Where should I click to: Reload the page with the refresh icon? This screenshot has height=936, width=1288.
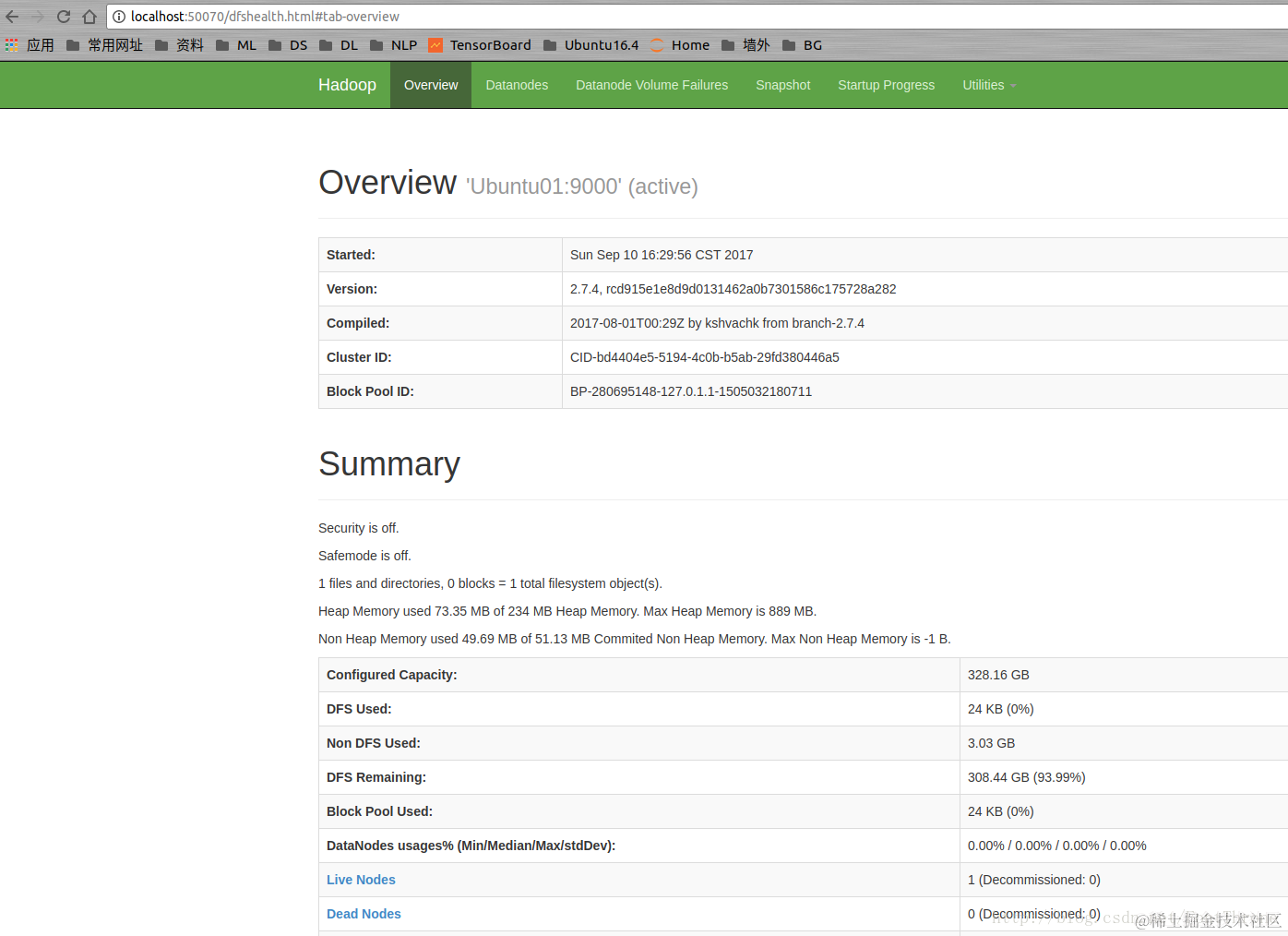coord(64,17)
